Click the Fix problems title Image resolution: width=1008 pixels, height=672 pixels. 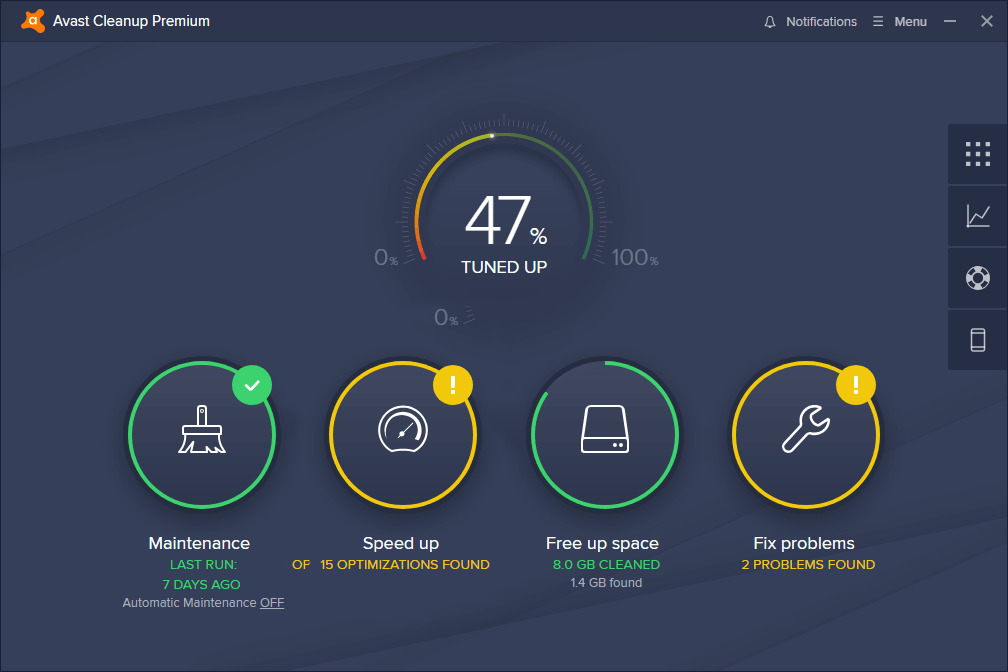coord(804,543)
